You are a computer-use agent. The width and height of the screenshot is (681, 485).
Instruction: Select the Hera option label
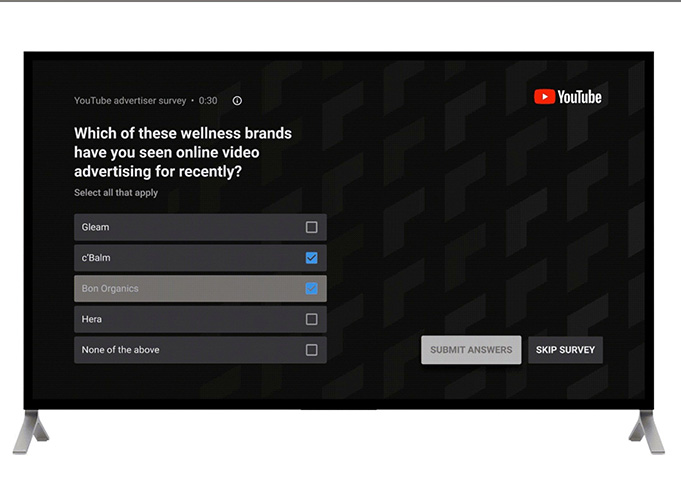[92, 319]
